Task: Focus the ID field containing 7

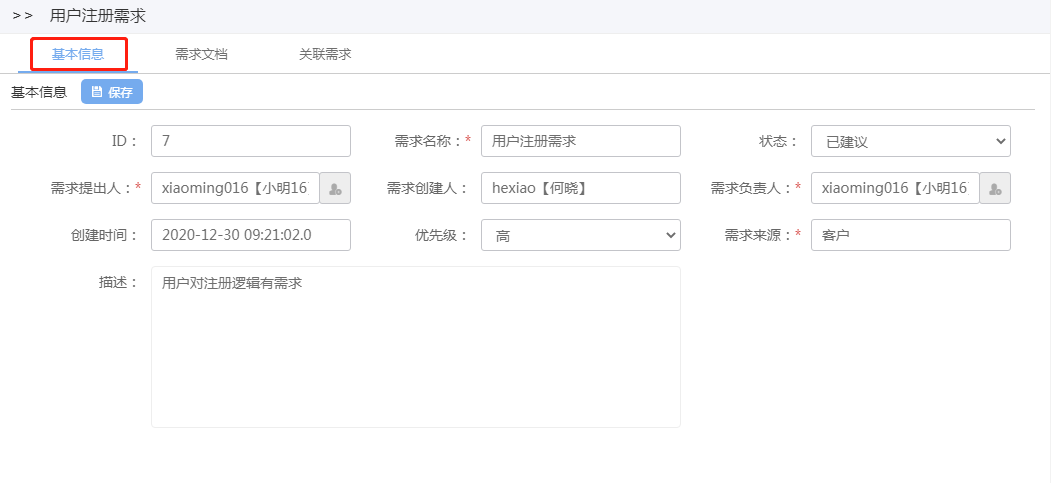Action: [x=251, y=141]
